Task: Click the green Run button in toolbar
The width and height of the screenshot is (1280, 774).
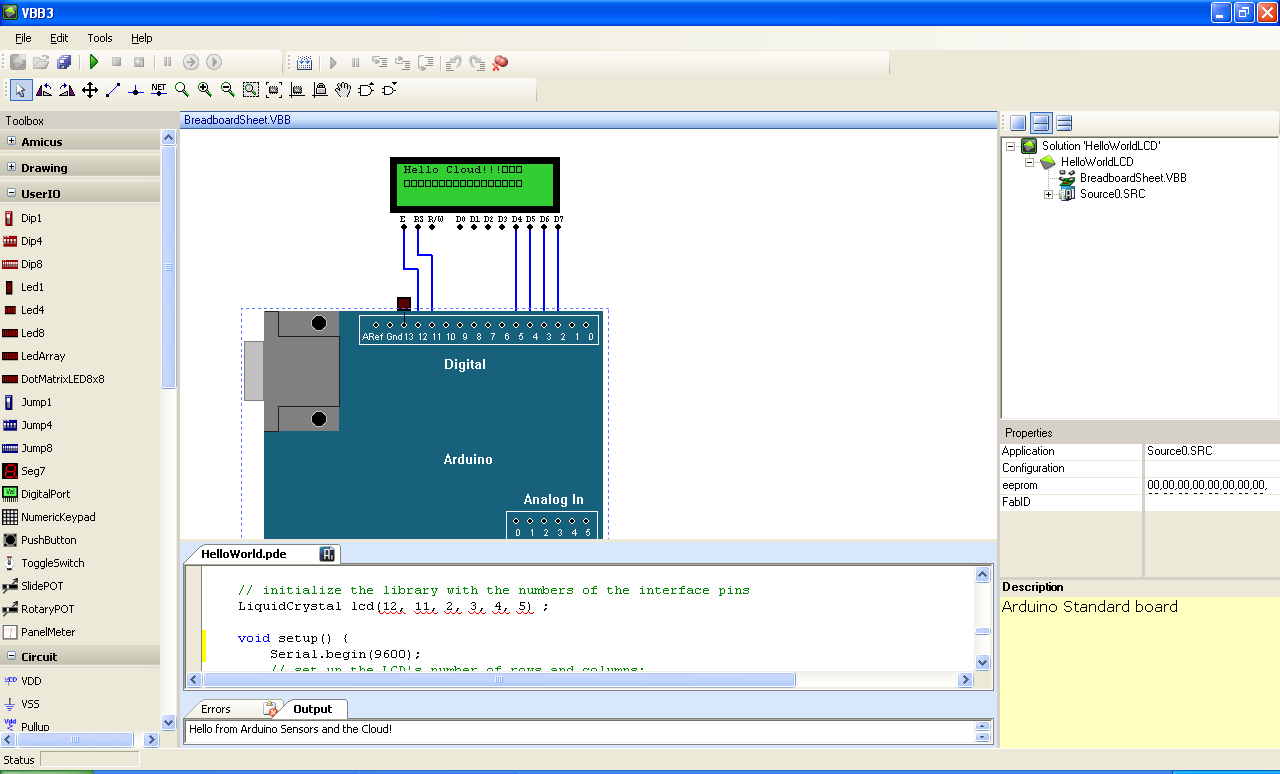Action: pos(94,62)
